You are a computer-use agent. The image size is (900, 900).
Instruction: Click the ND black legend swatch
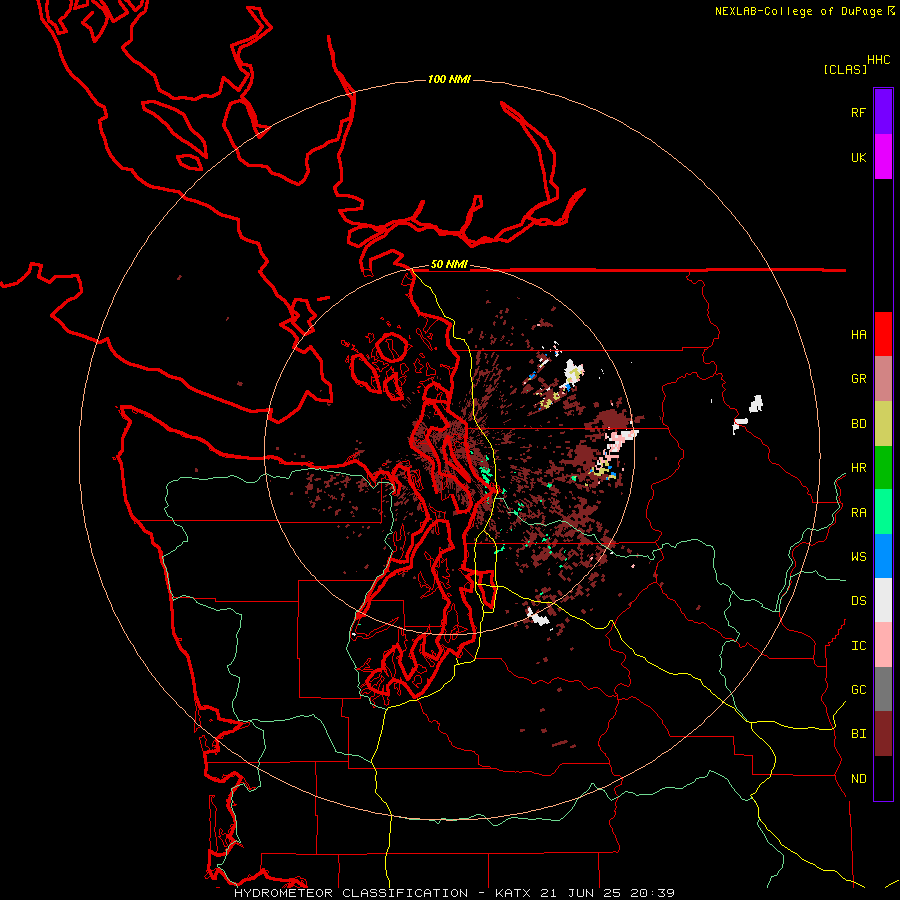[x=883, y=778]
